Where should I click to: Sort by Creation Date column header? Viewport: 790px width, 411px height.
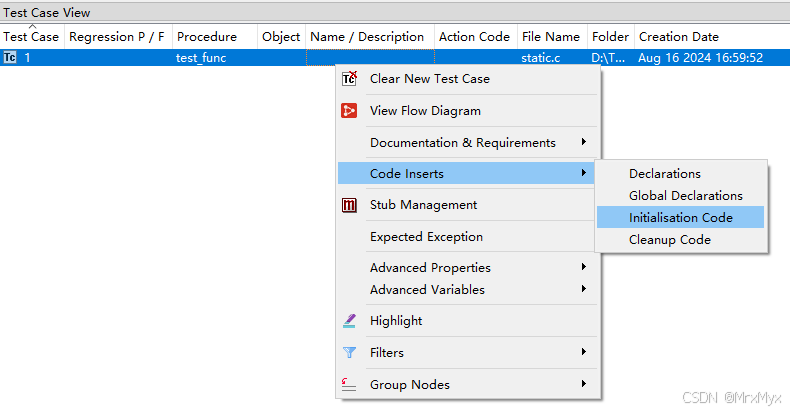tap(678, 37)
